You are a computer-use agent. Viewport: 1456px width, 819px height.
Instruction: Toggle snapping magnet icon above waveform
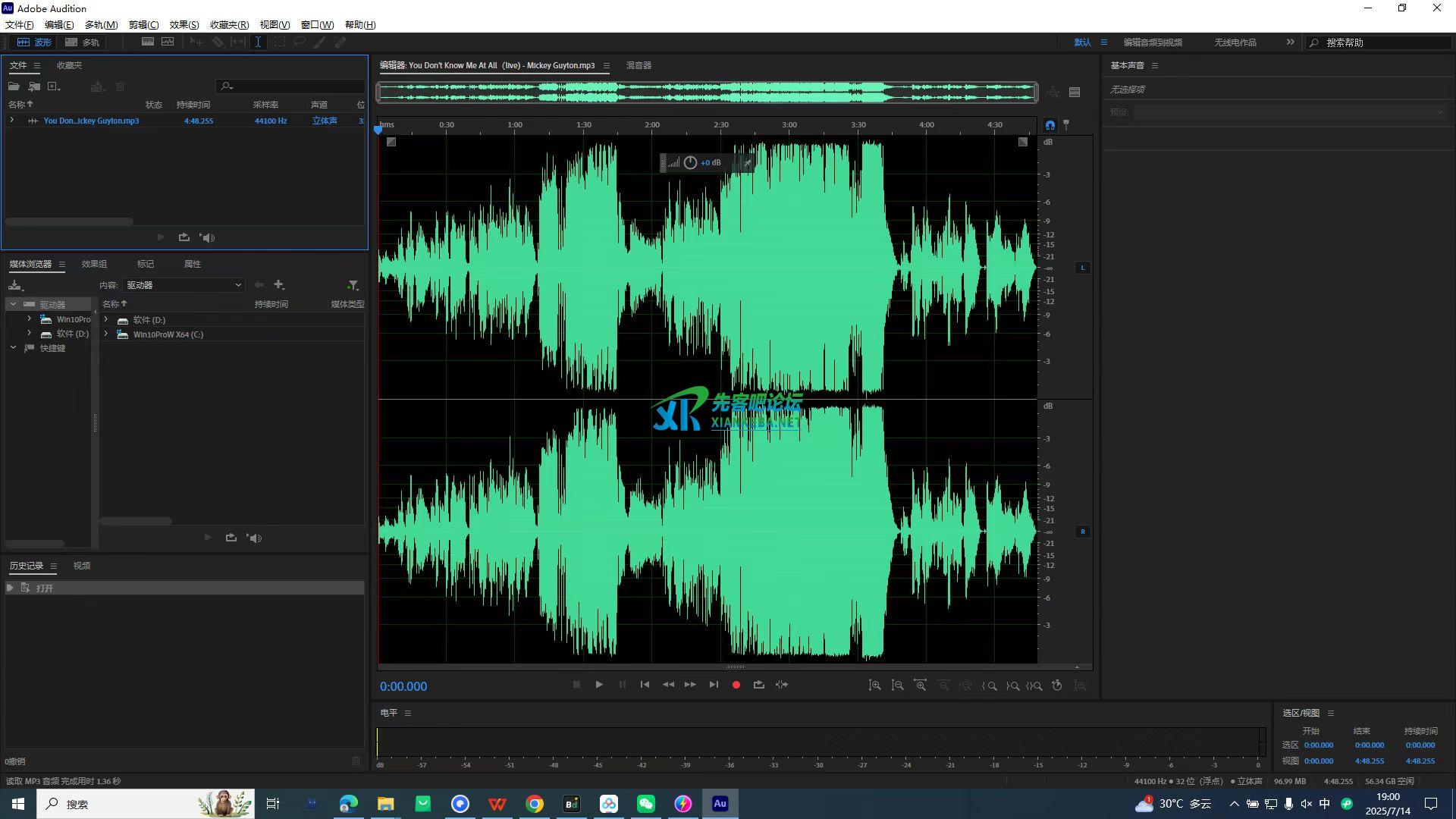(1050, 125)
